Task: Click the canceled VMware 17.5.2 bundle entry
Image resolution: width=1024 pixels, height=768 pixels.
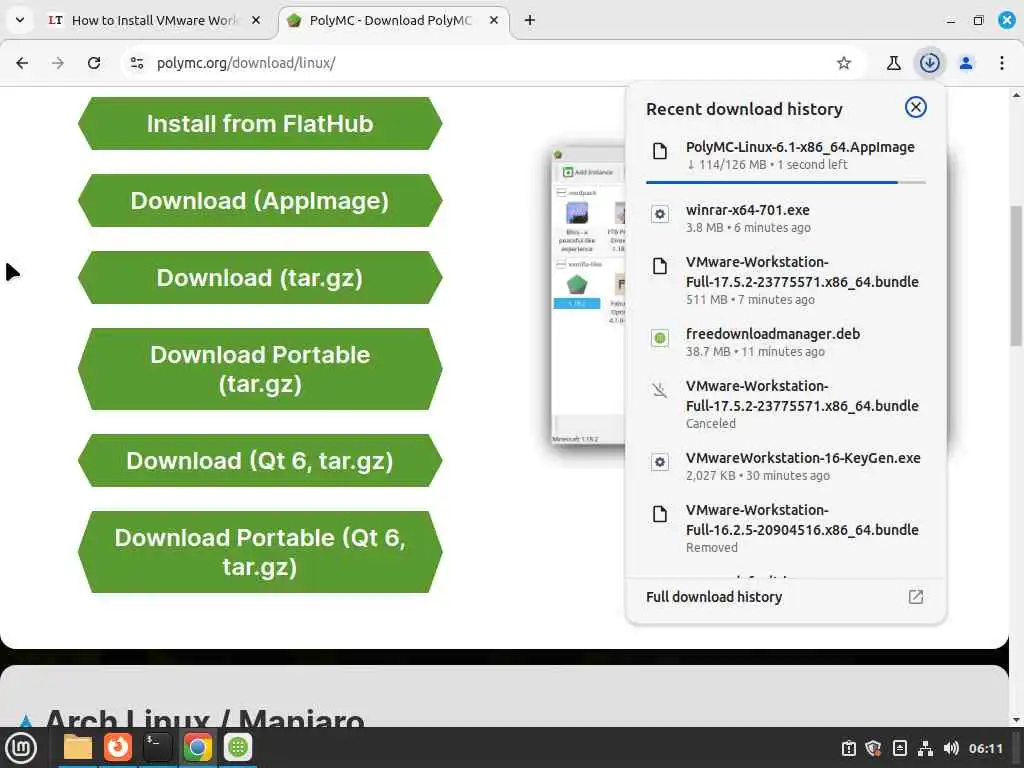Action: [786, 404]
